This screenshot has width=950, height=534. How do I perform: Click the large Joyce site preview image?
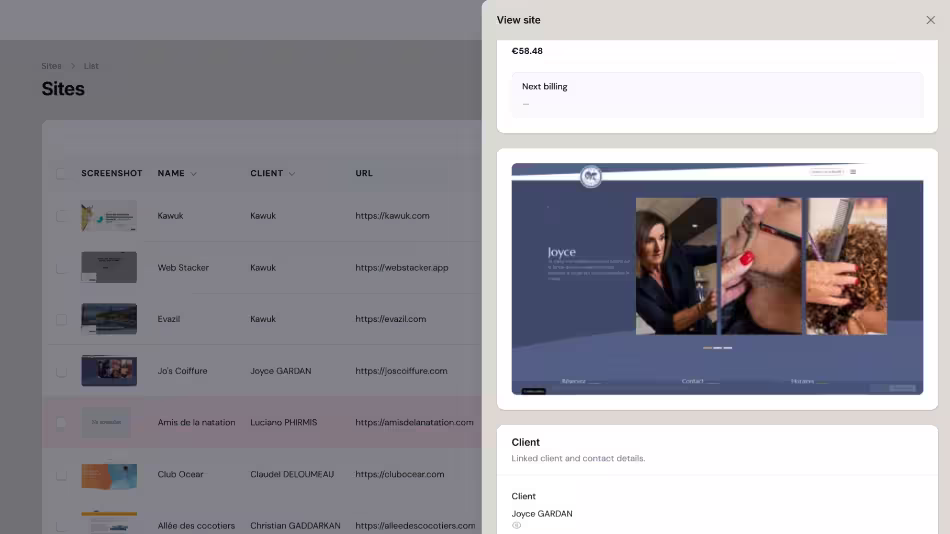click(717, 279)
